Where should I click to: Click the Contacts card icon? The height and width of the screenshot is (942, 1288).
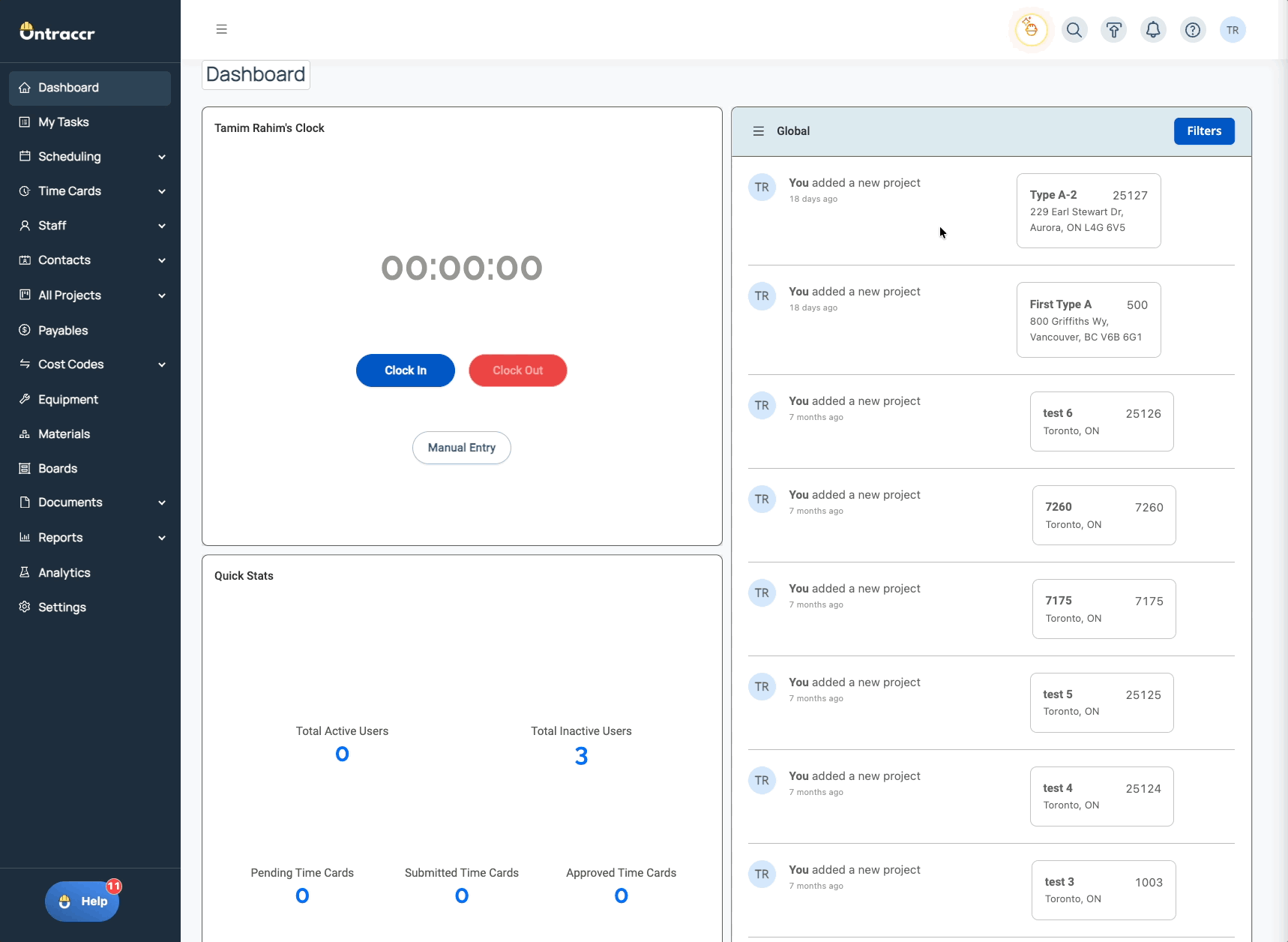click(25, 260)
